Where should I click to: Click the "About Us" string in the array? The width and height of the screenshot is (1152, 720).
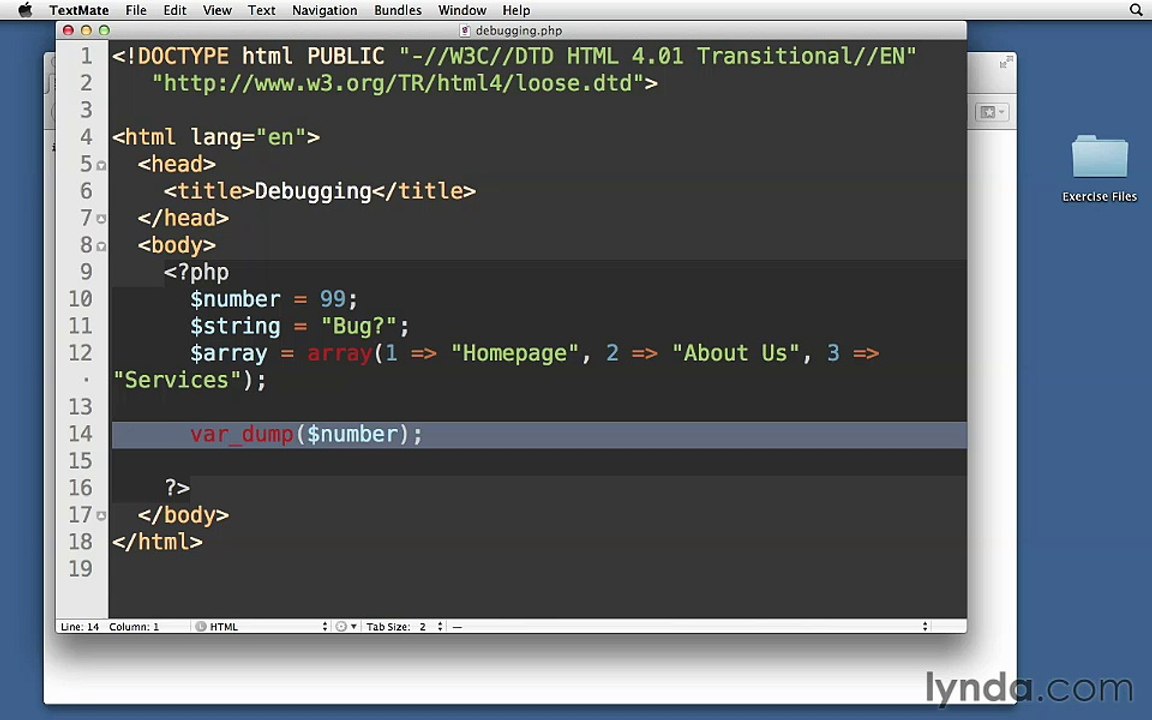735,353
